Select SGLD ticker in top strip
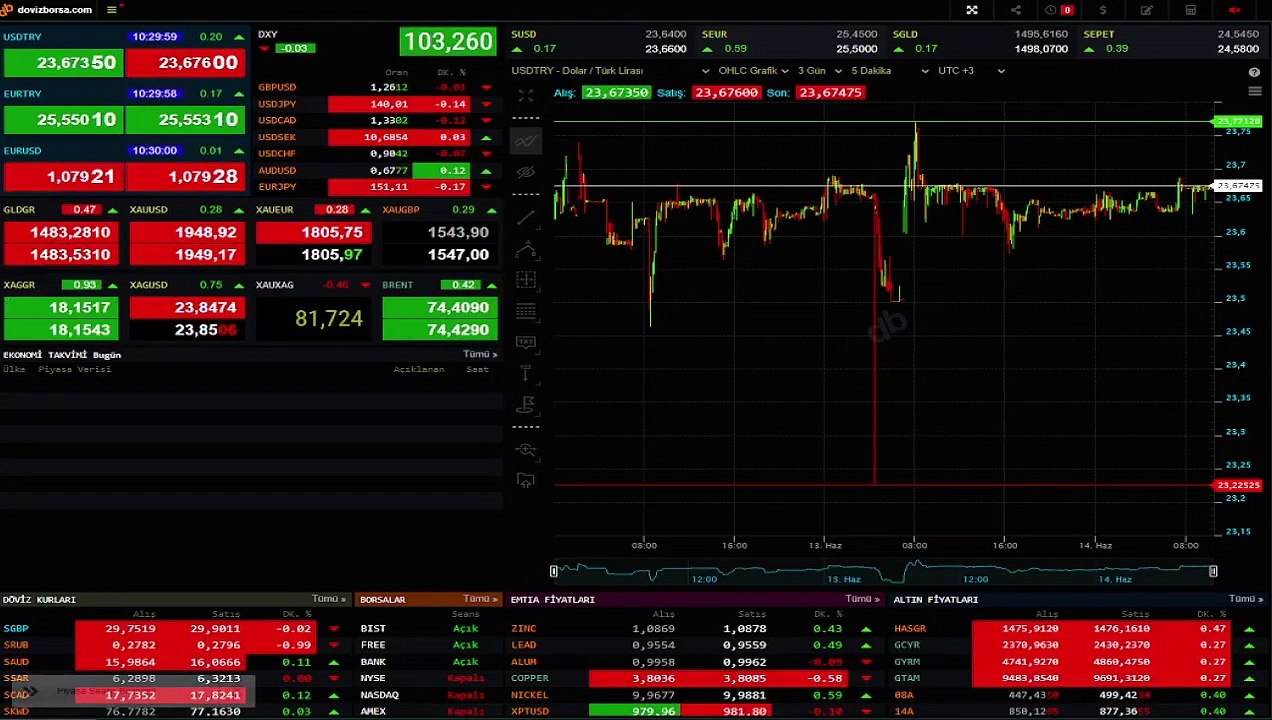The image size is (1272, 720). point(980,41)
